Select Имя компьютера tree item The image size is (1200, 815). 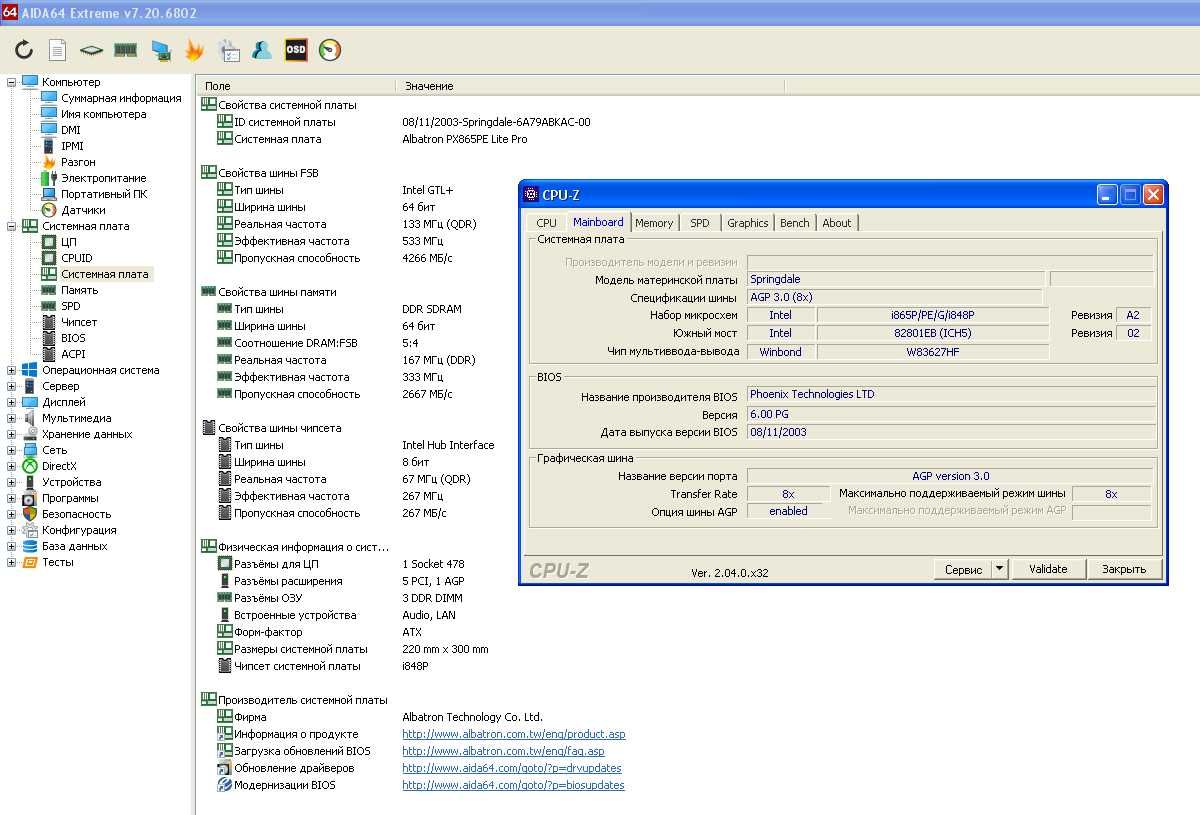tap(104, 114)
